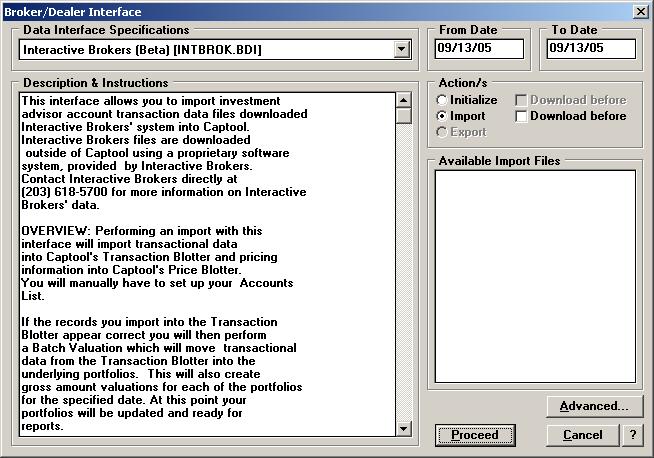This screenshot has width=654, height=458.
Task: Click the description scrollbar thumb
Action: click(x=403, y=116)
